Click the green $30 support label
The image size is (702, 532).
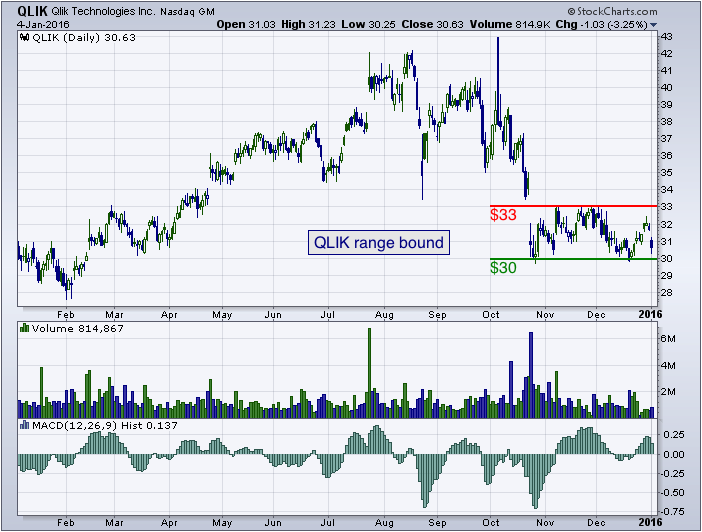click(503, 268)
